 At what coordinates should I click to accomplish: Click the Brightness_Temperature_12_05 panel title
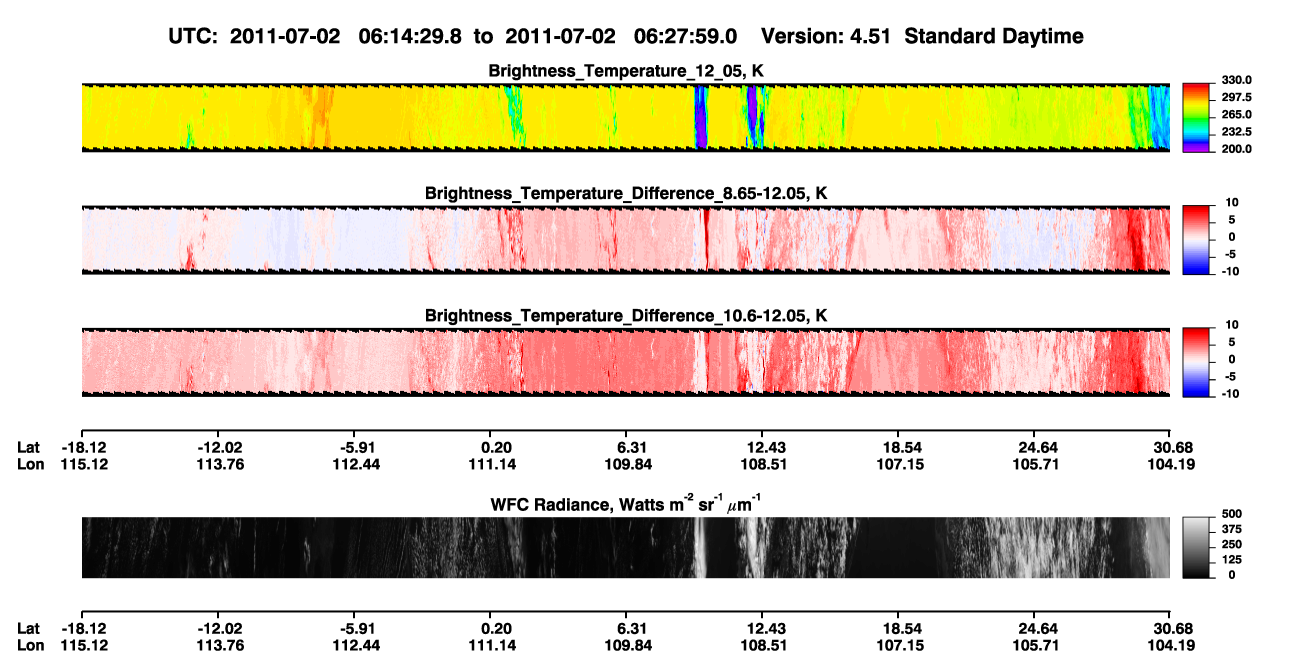tap(626, 71)
